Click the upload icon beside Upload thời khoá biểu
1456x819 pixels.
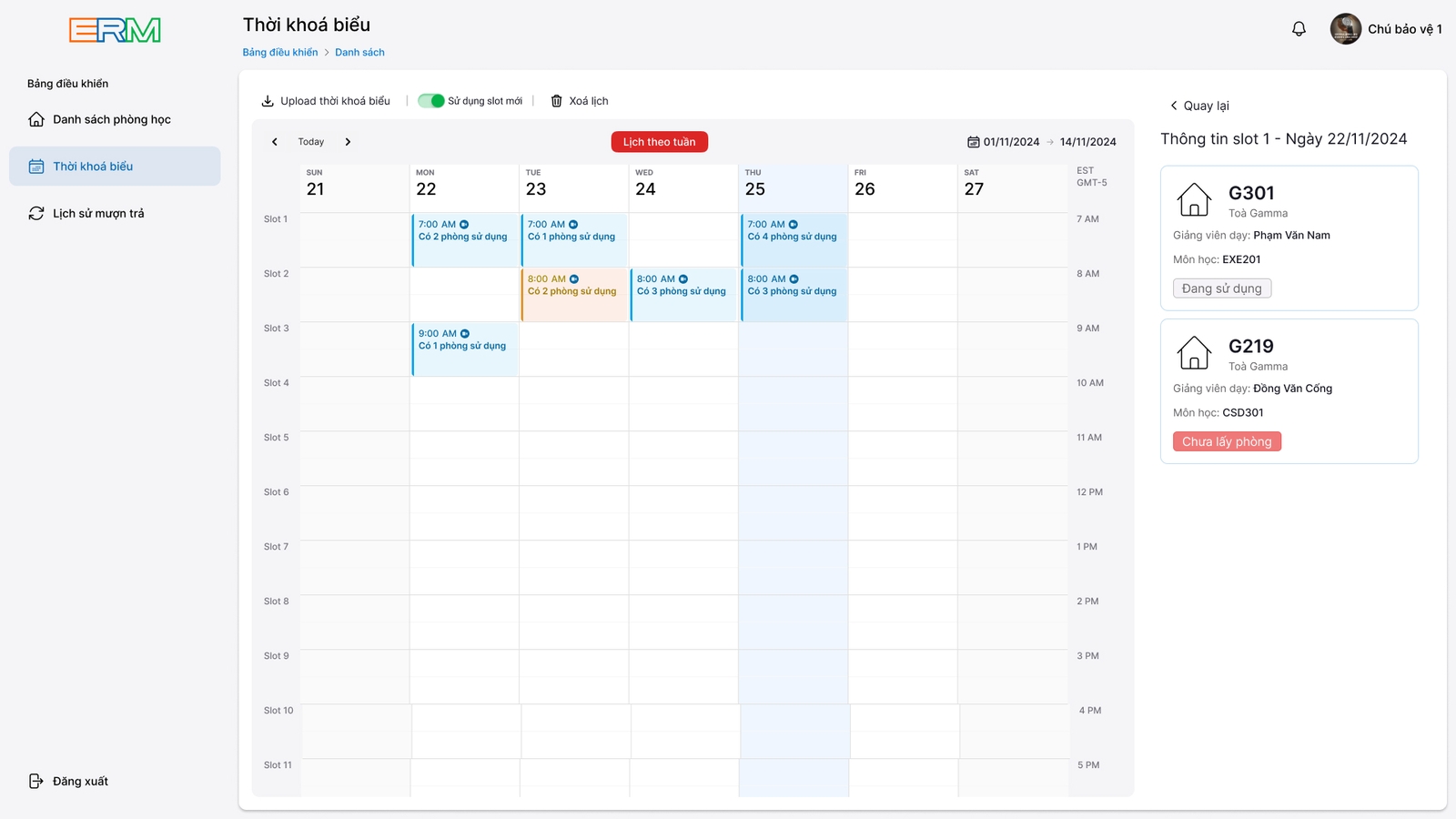(x=268, y=101)
